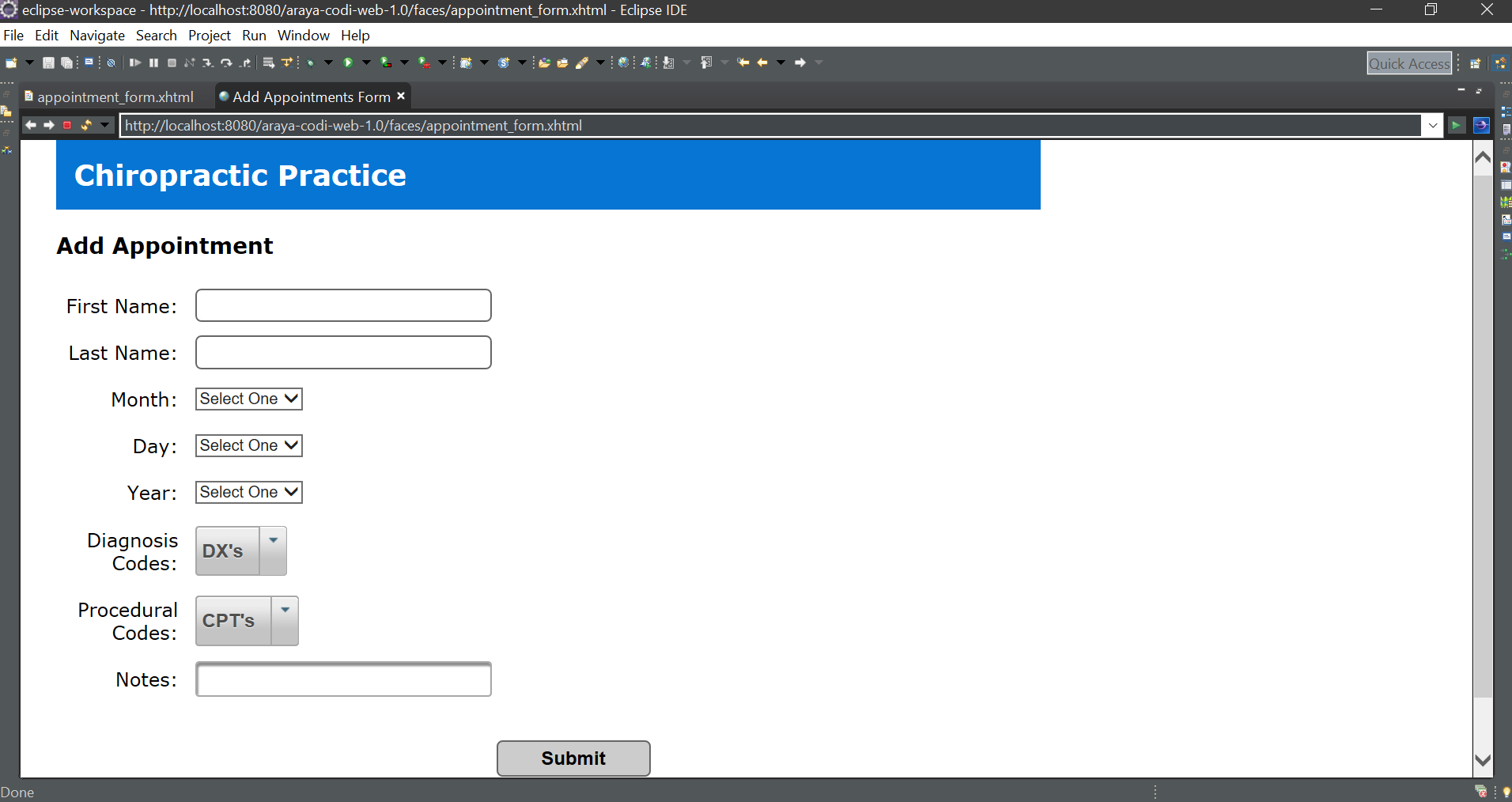Start debugging using the Debug bug icon

(310, 62)
